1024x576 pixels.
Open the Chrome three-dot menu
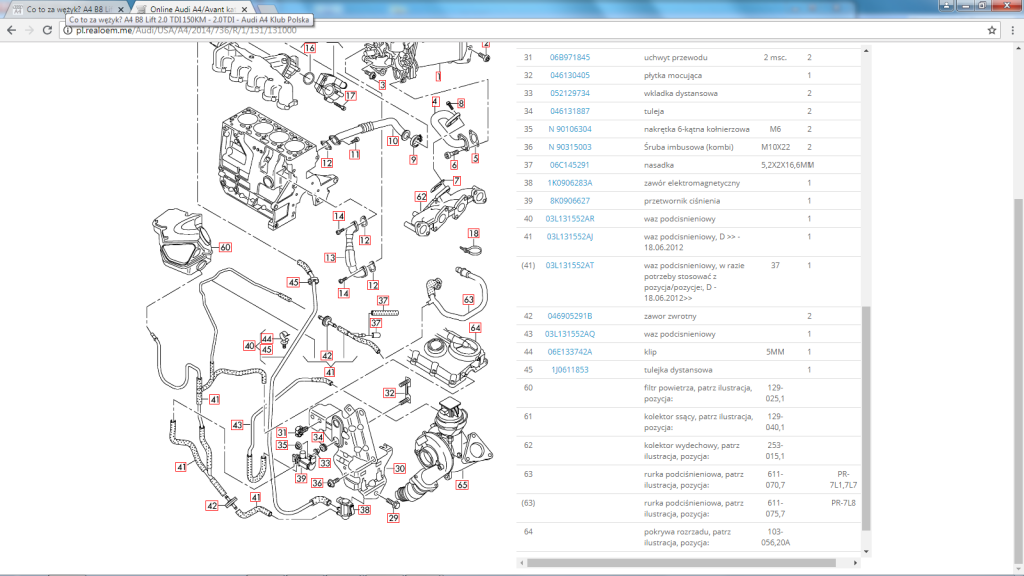pyautogui.click(x=1013, y=30)
